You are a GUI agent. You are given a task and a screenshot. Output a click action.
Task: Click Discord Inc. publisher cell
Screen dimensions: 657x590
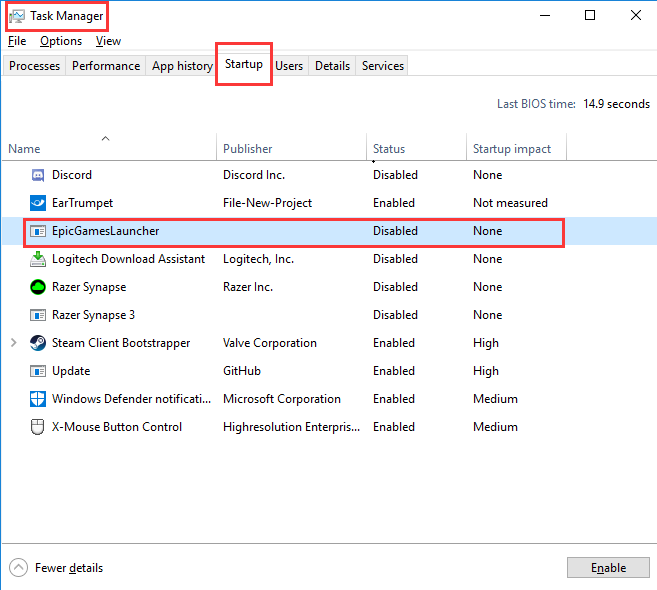254,175
